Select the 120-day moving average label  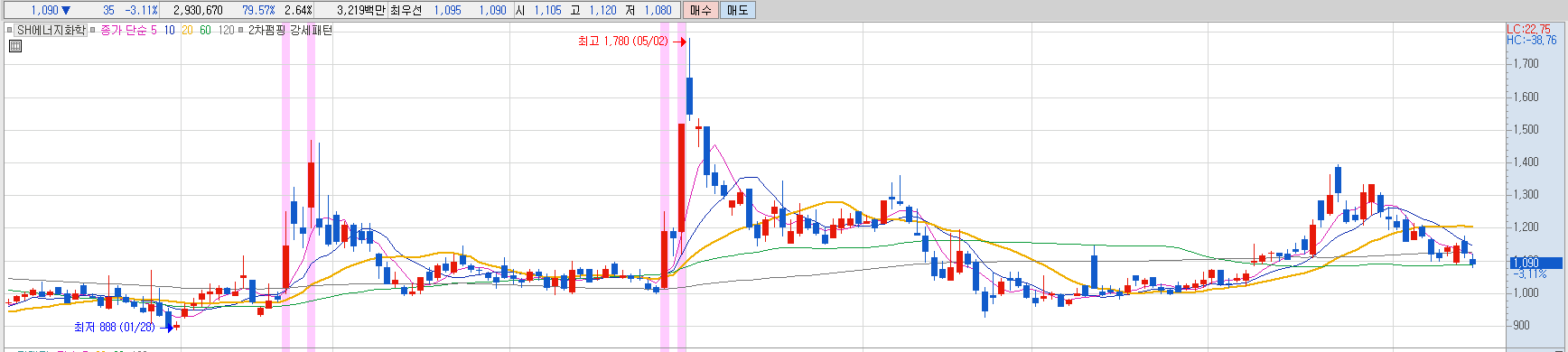pos(226,30)
